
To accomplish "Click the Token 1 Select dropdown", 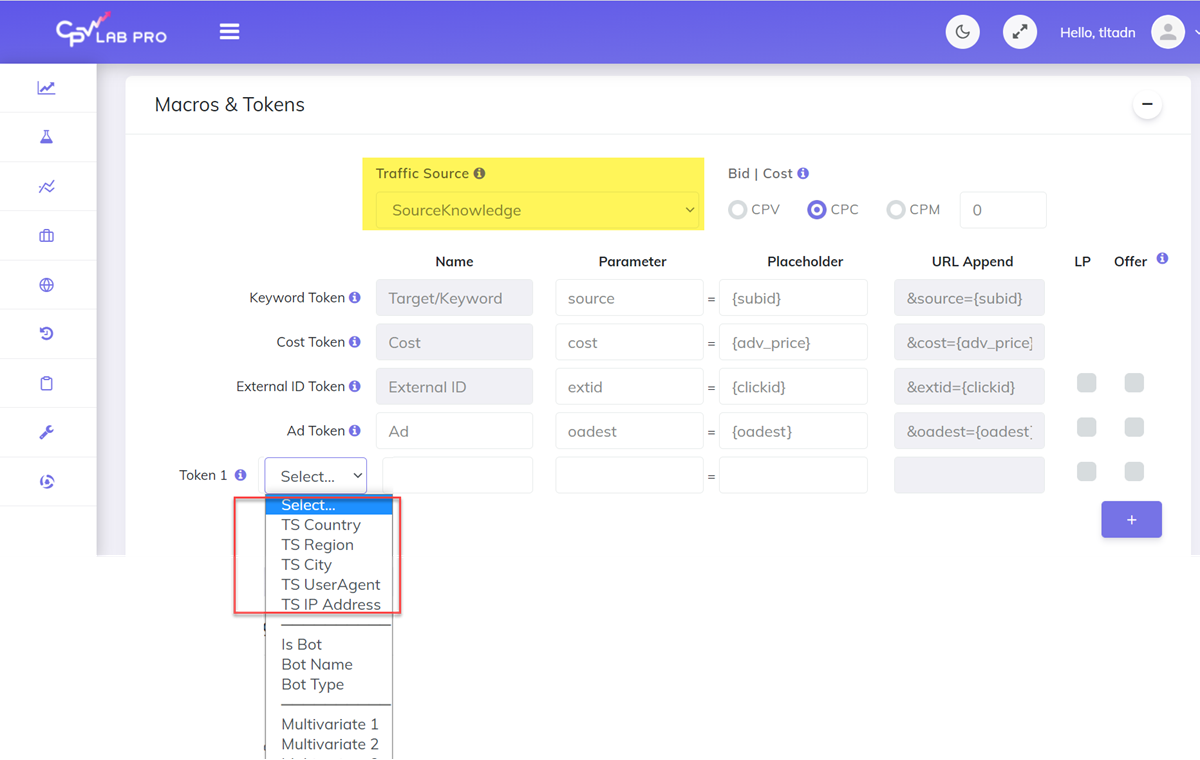I will [x=316, y=476].
